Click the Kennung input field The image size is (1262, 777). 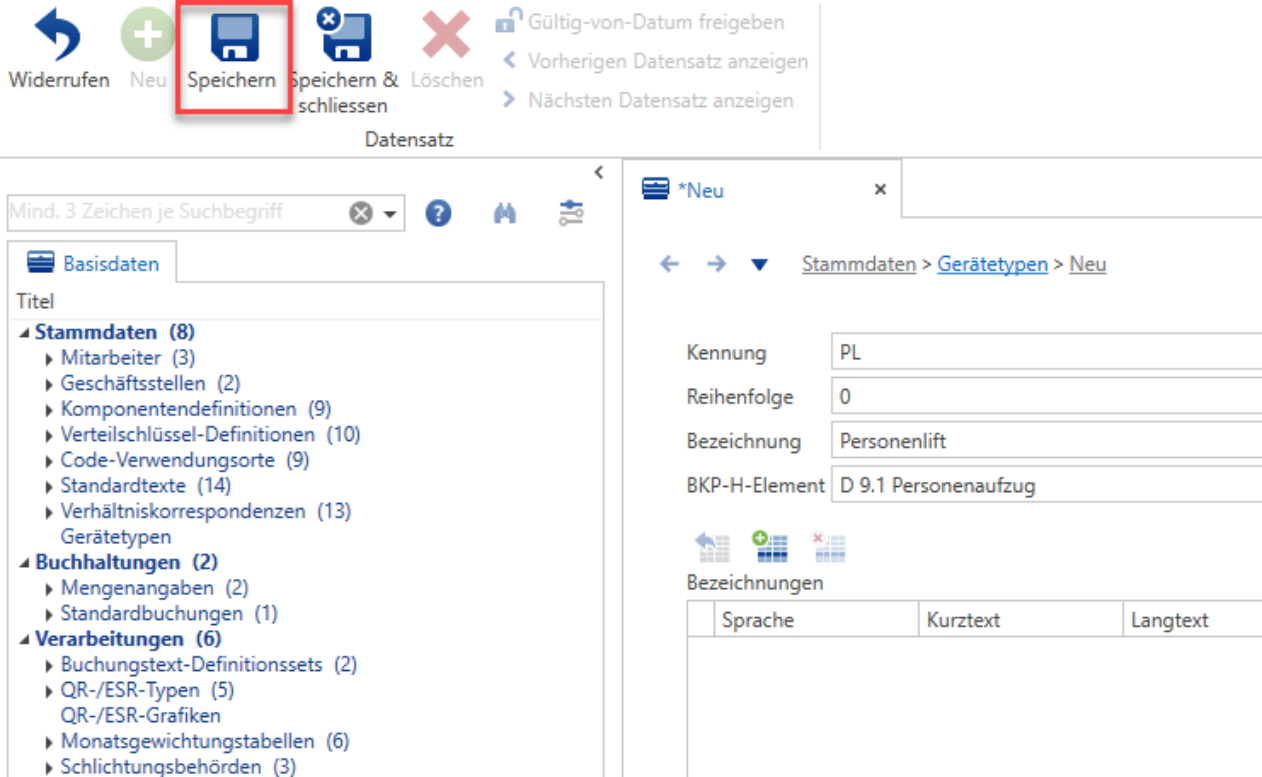click(1046, 352)
